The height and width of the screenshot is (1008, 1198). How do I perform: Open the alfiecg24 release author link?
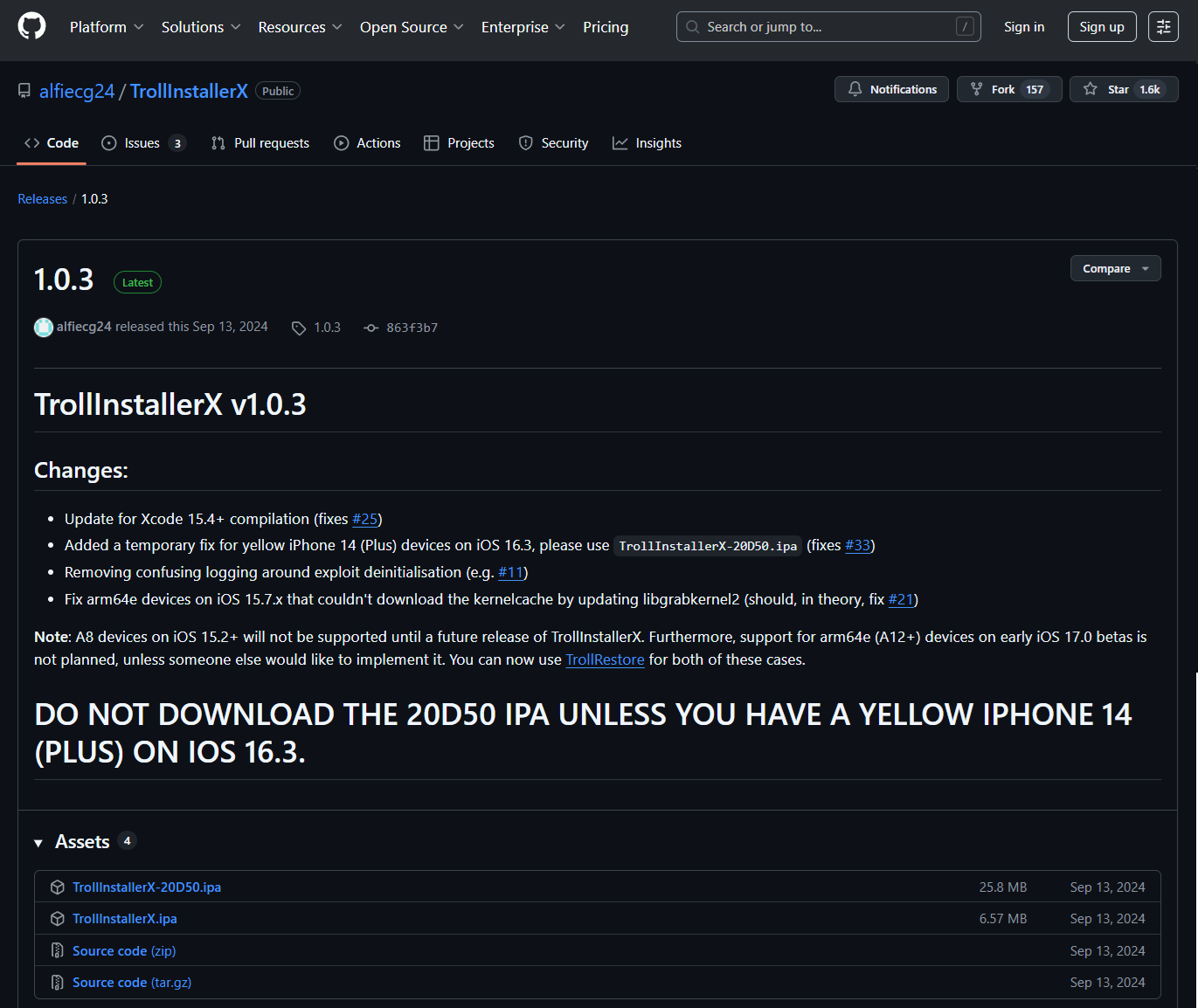coord(84,327)
